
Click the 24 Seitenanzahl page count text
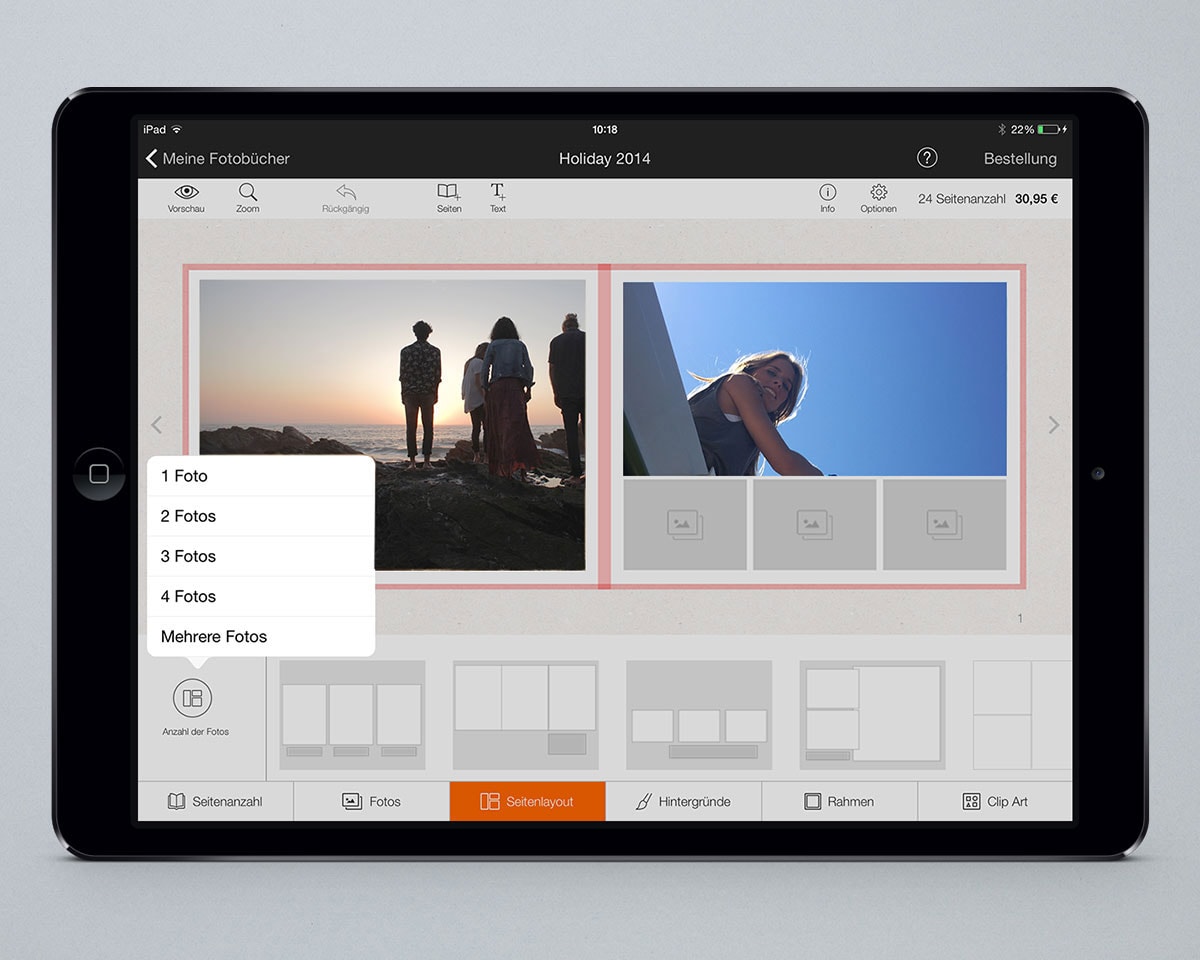click(x=961, y=199)
